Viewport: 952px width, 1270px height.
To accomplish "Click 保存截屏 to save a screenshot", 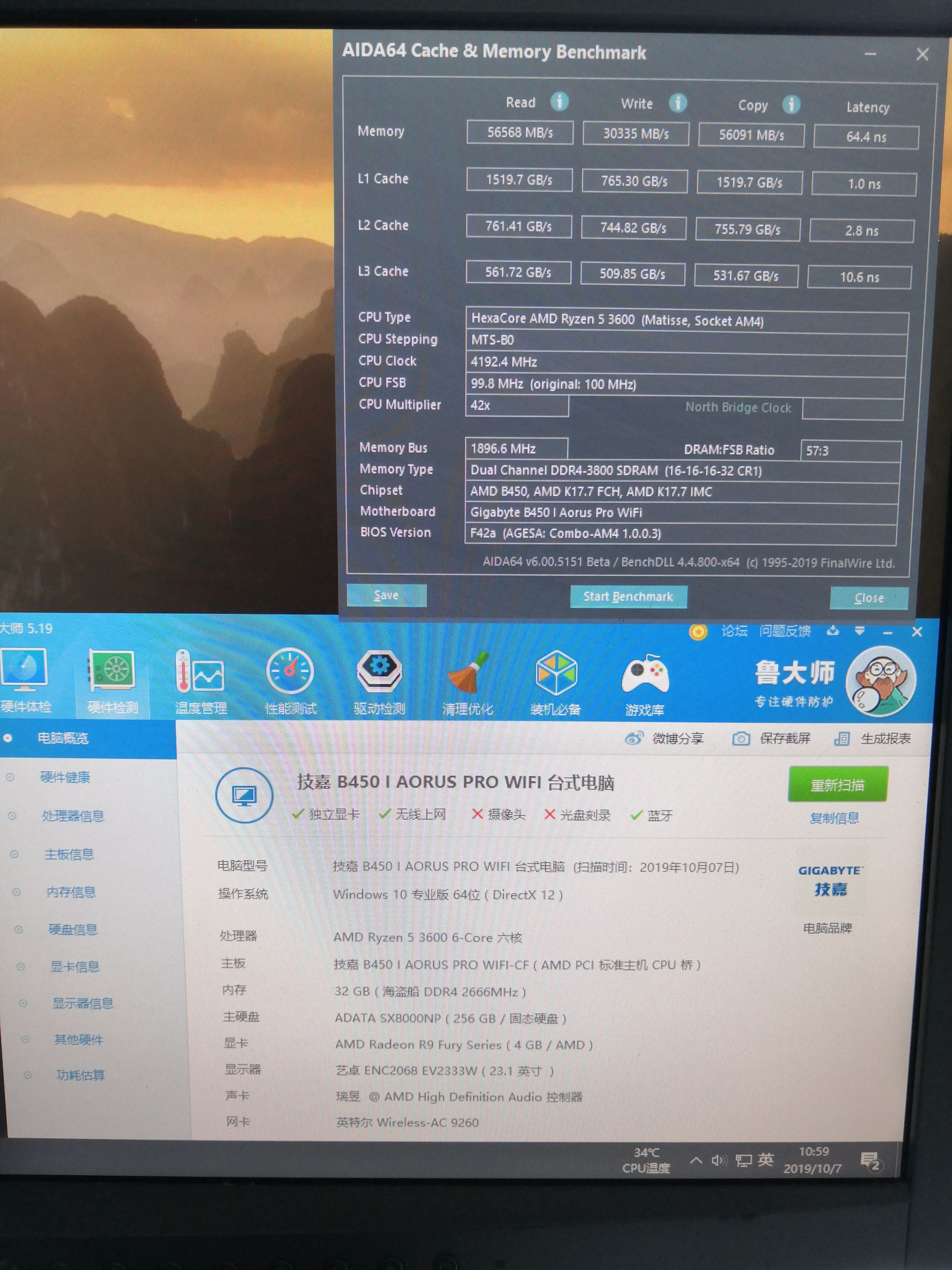I will point(771,739).
